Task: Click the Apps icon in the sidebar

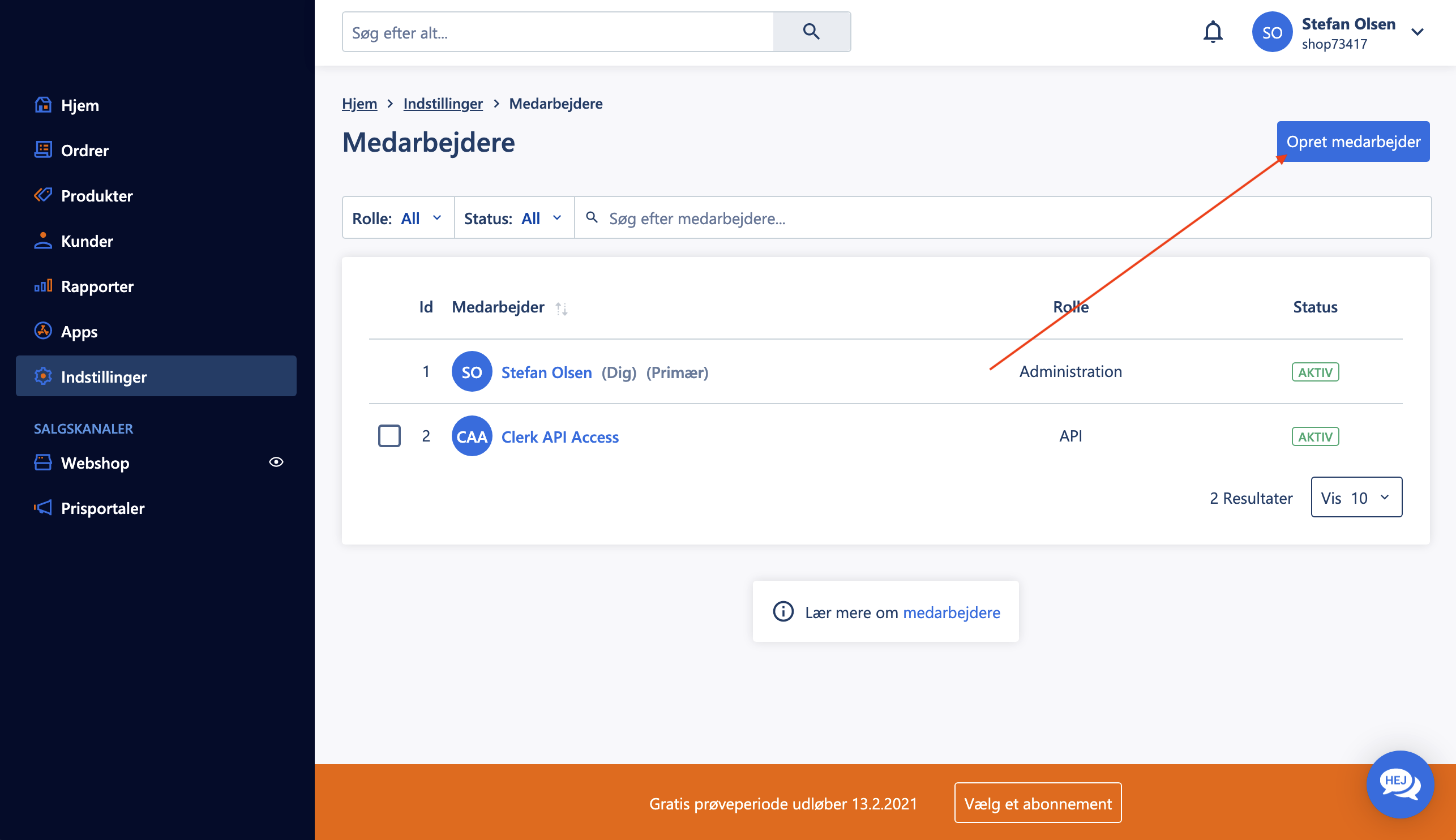Action: (x=43, y=331)
